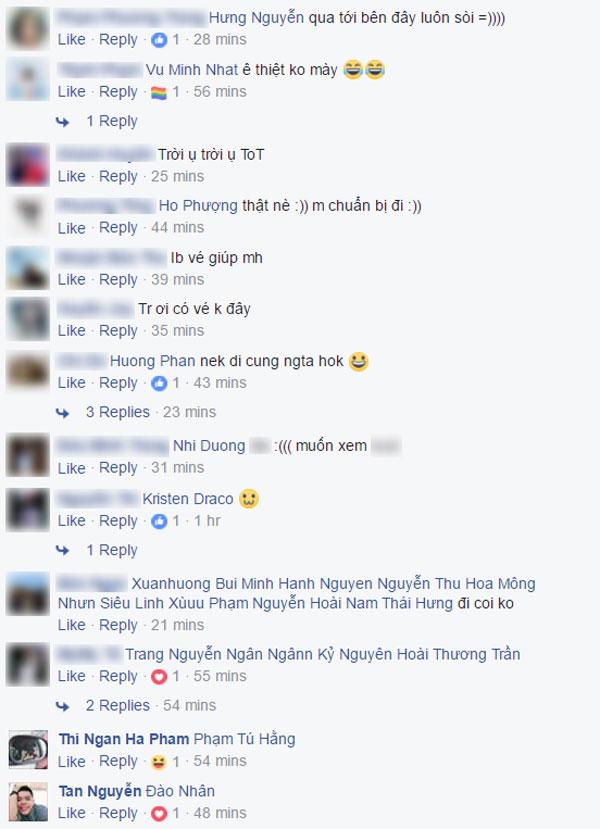This screenshot has width=600, height=829.
Task: Click the heart reaction on Trang Nguyễn comment
Action: [159, 676]
